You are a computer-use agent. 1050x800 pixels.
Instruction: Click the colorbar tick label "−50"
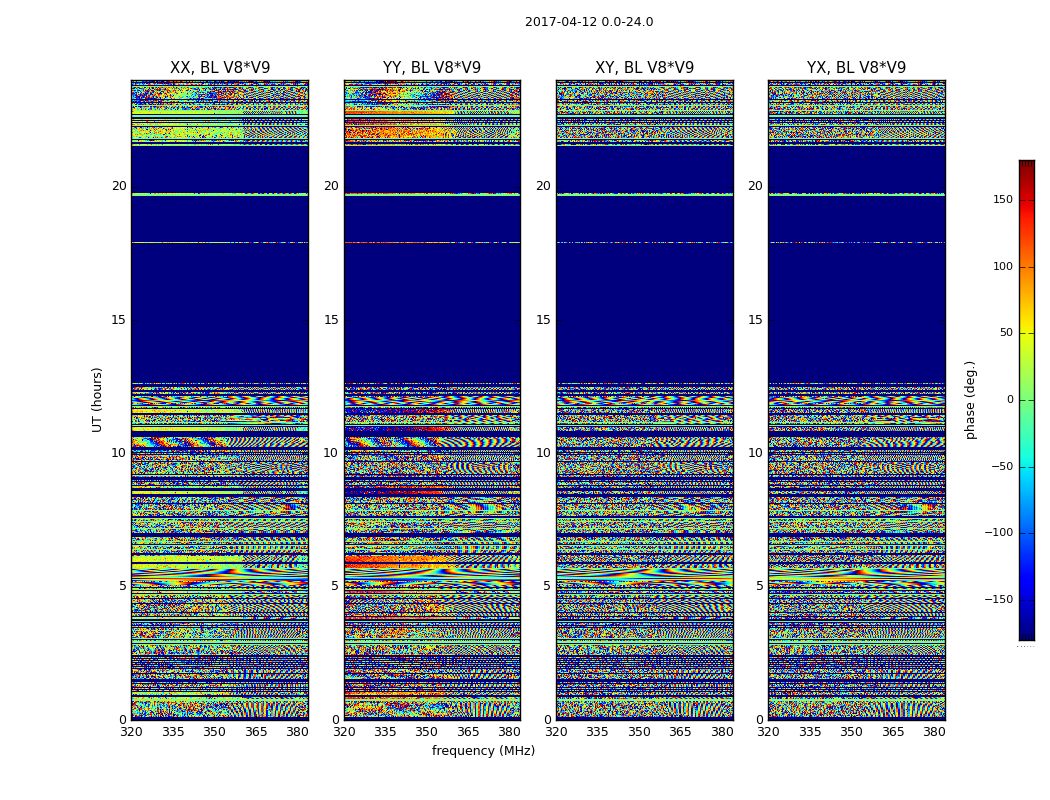pos(1002,466)
